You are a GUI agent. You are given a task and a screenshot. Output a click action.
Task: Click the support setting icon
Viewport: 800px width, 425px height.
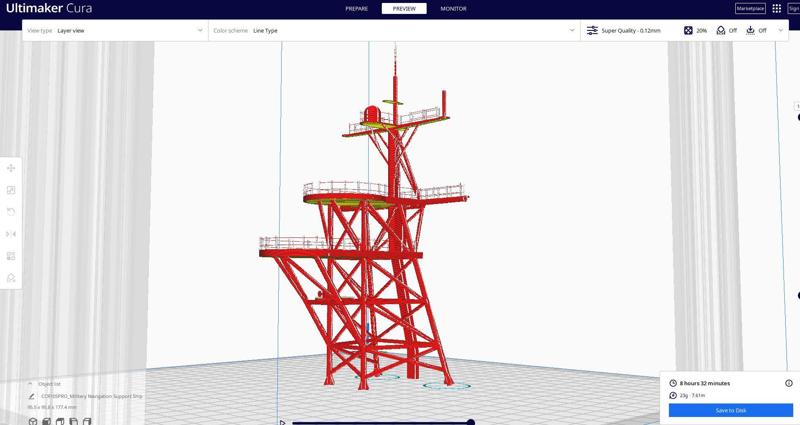point(721,31)
